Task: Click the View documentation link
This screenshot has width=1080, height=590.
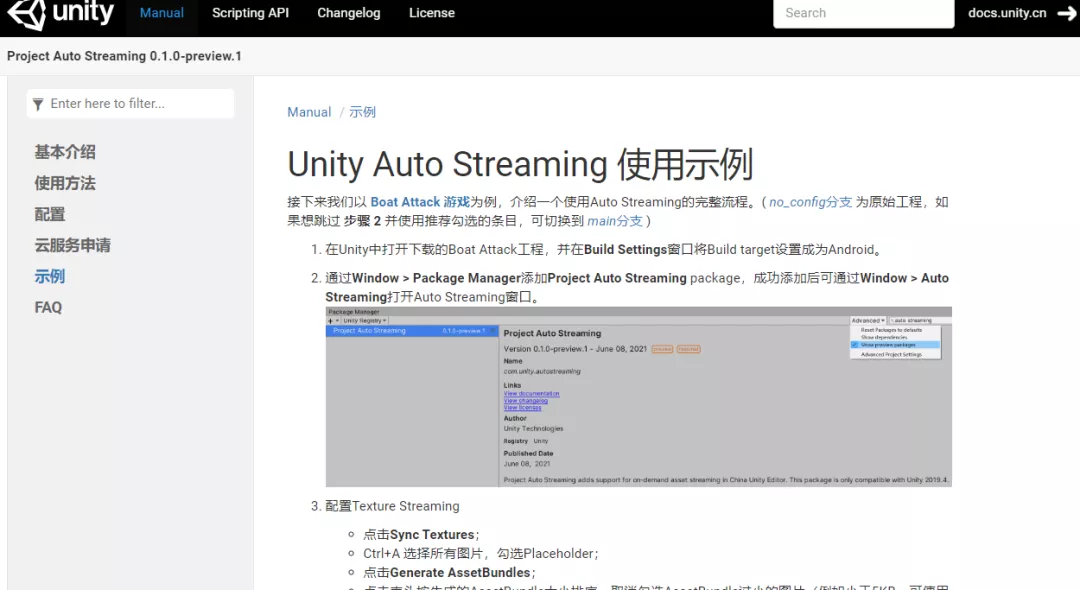Action: [531, 394]
